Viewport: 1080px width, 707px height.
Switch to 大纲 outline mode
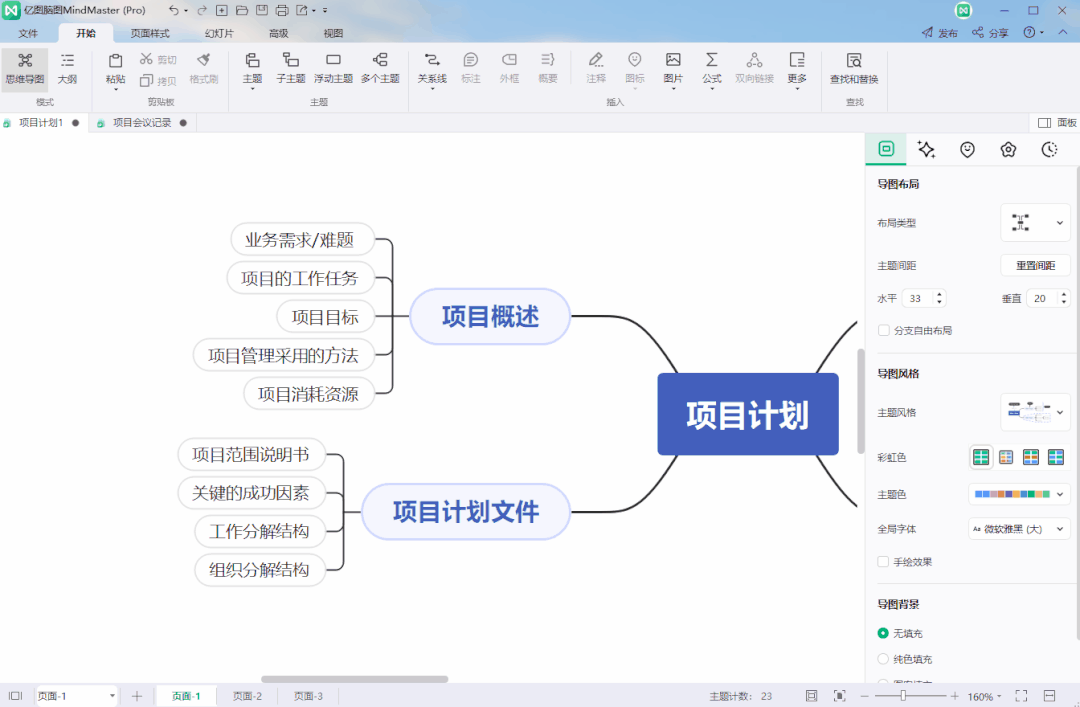click(67, 68)
